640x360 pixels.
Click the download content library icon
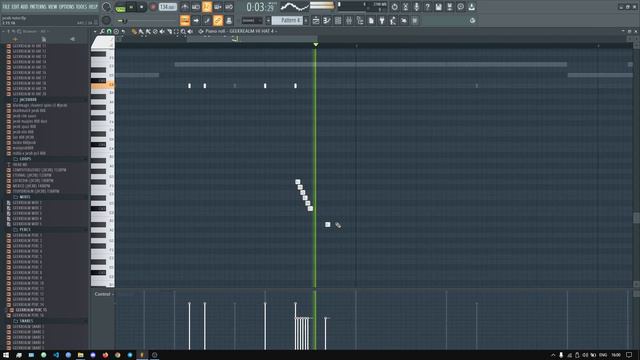471,7
